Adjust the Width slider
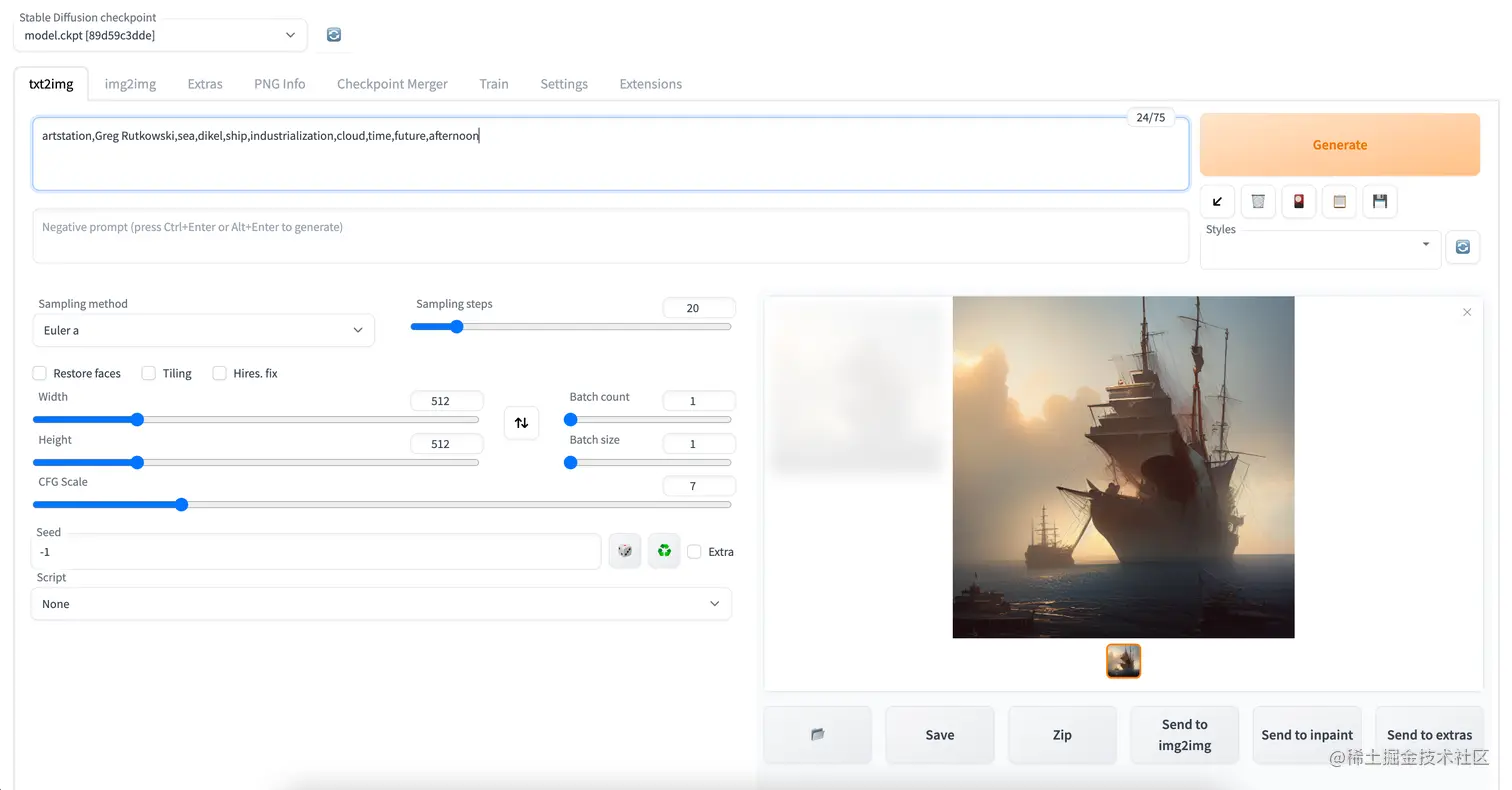1512x790 pixels. 256,420
